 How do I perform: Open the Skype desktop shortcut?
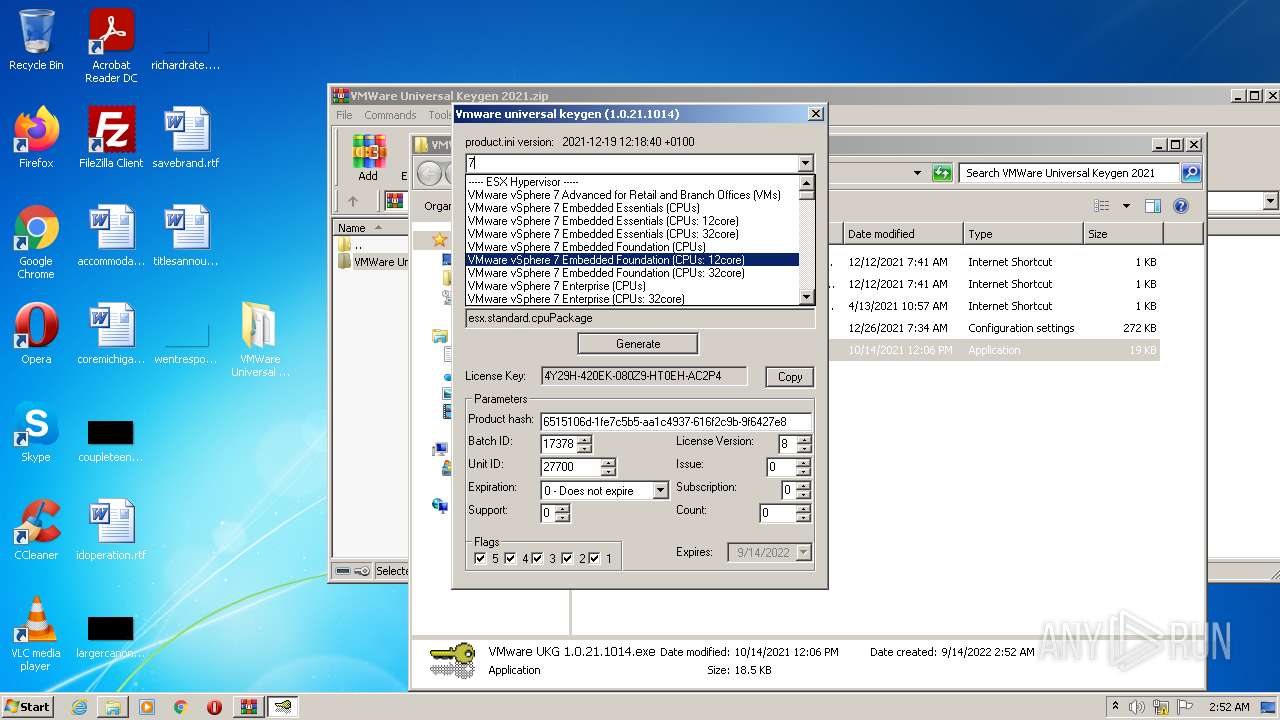click(36, 432)
